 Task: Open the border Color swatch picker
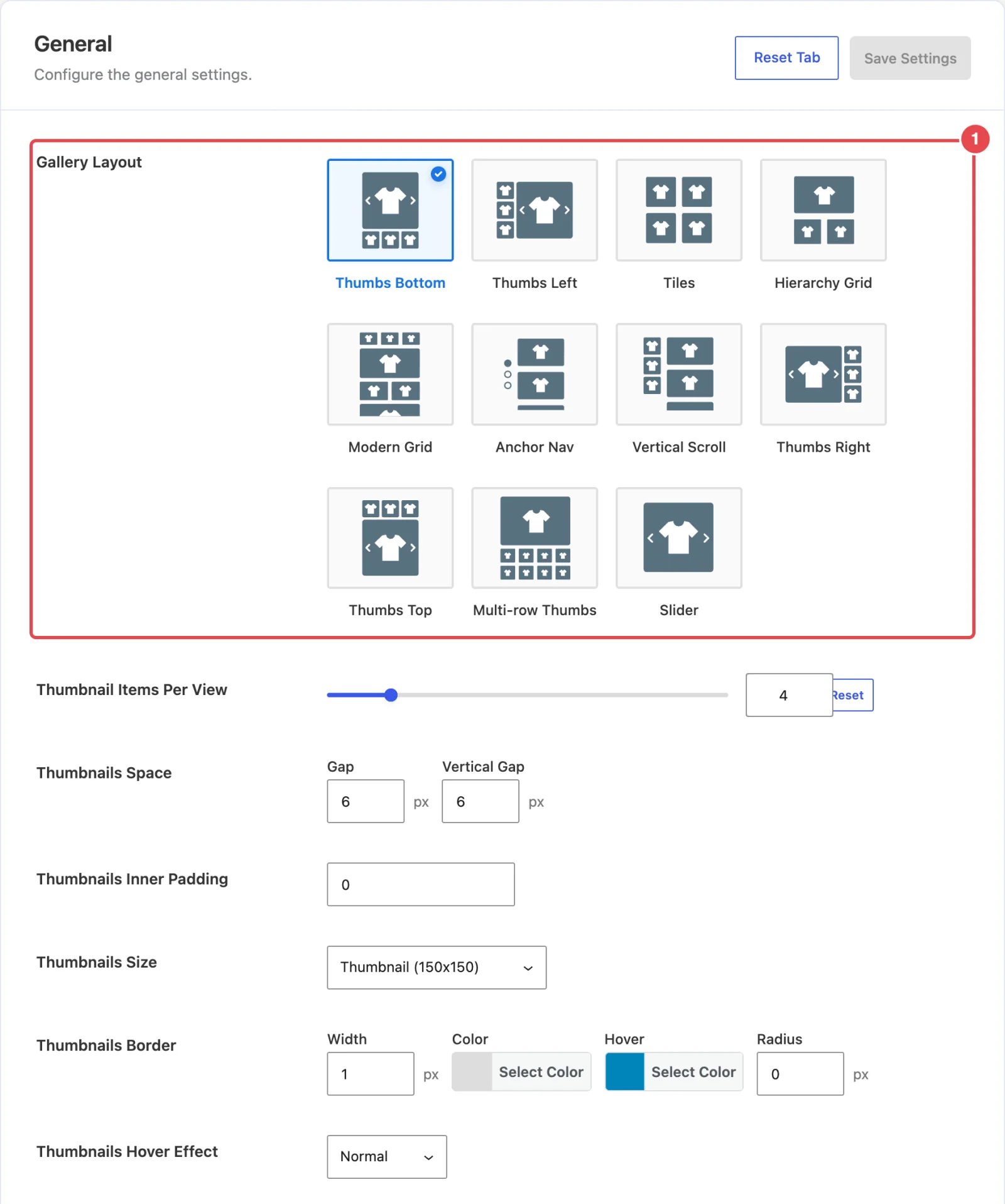tap(521, 1072)
